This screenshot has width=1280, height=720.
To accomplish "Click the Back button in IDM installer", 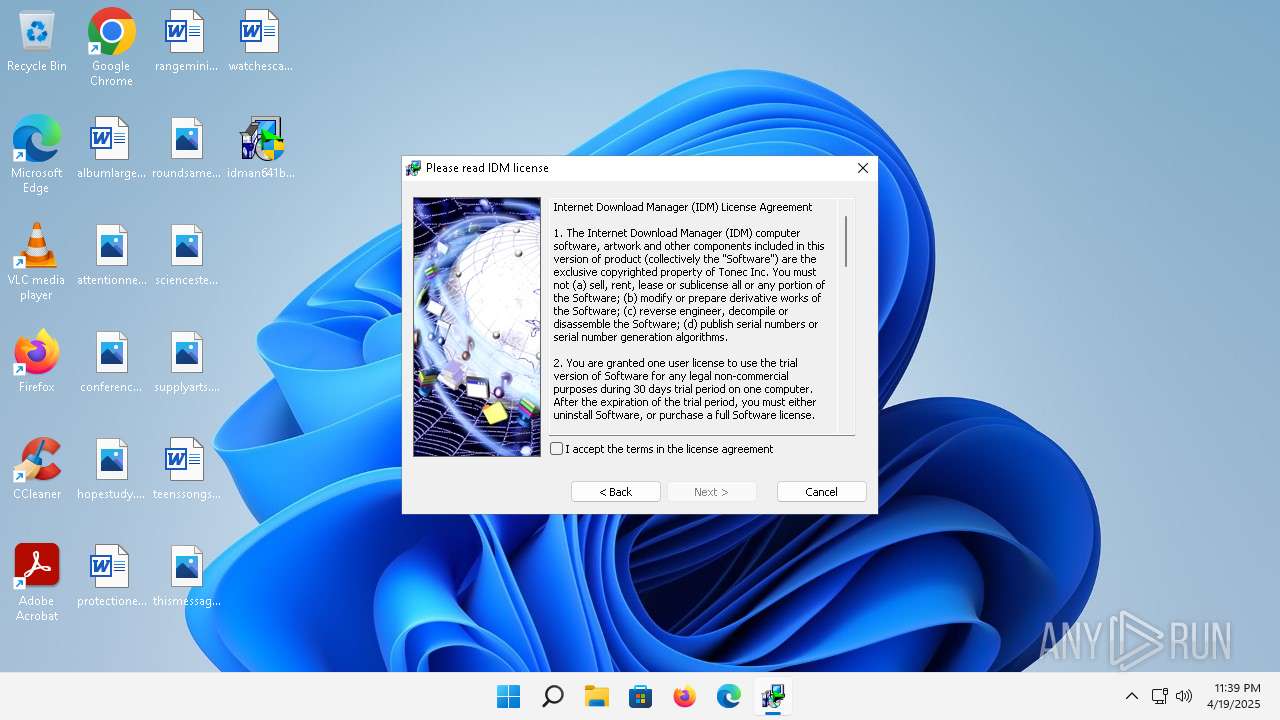I will 615,492.
